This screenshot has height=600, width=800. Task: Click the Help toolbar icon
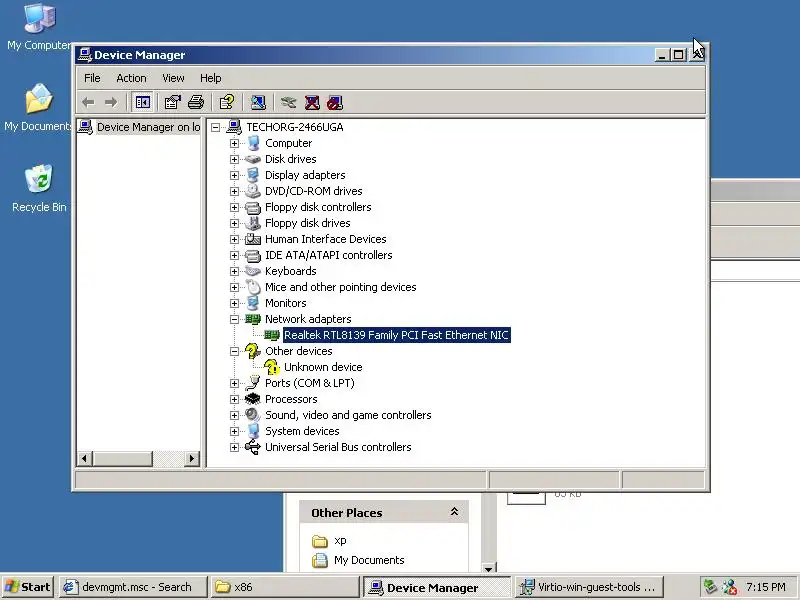(x=227, y=103)
